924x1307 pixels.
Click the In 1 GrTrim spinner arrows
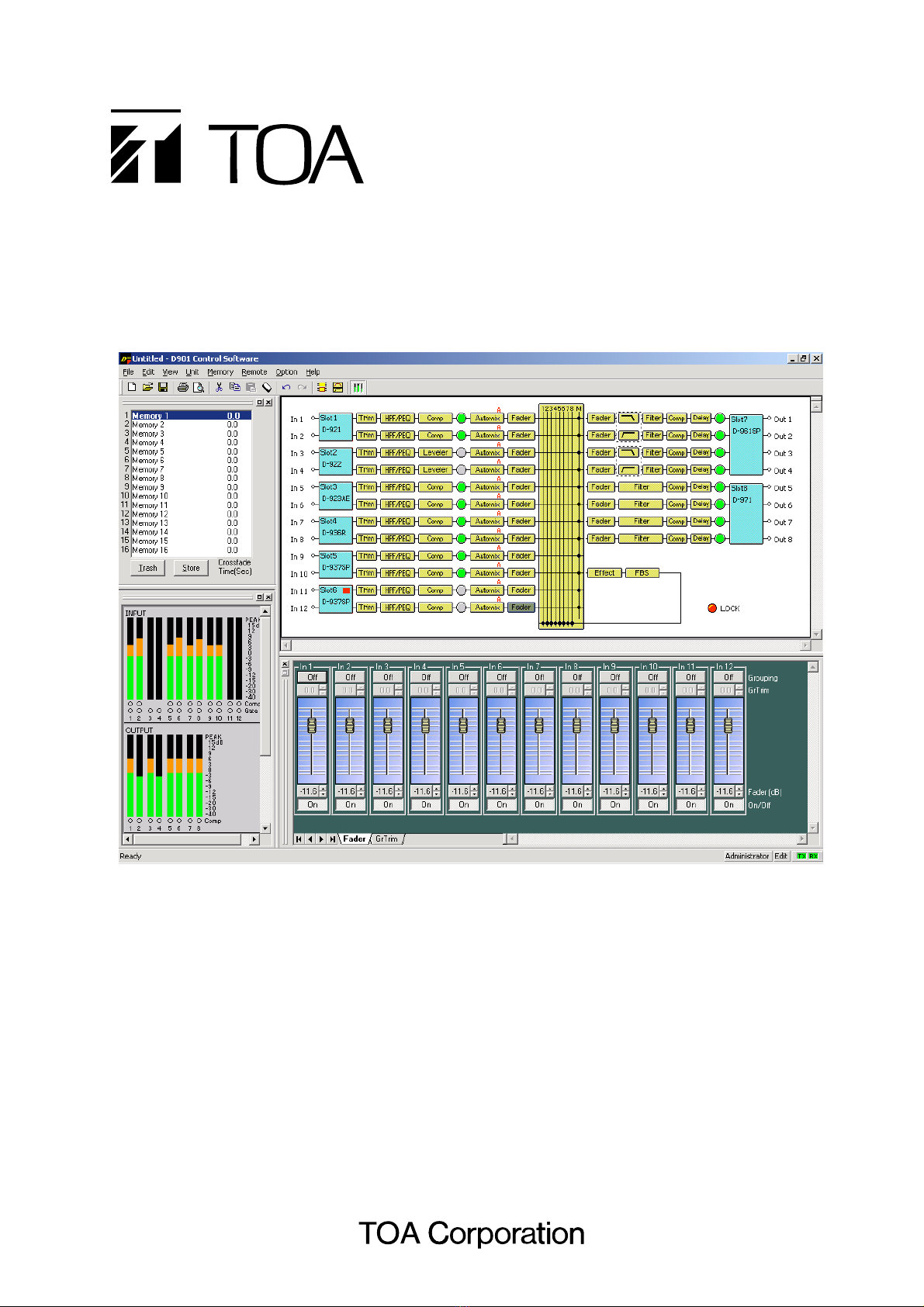click(324, 690)
